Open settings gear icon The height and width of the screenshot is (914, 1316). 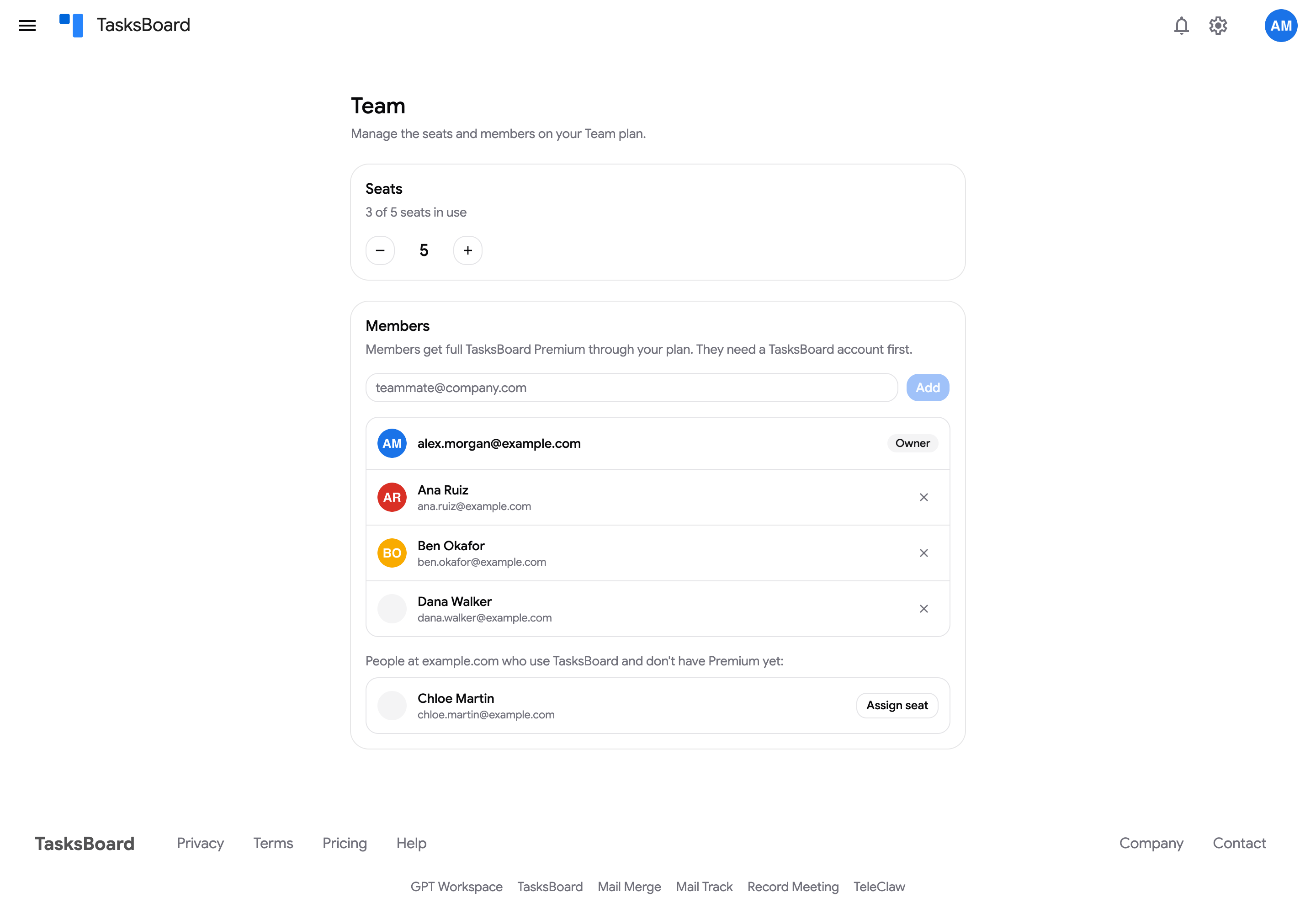(x=1217, y=26)
